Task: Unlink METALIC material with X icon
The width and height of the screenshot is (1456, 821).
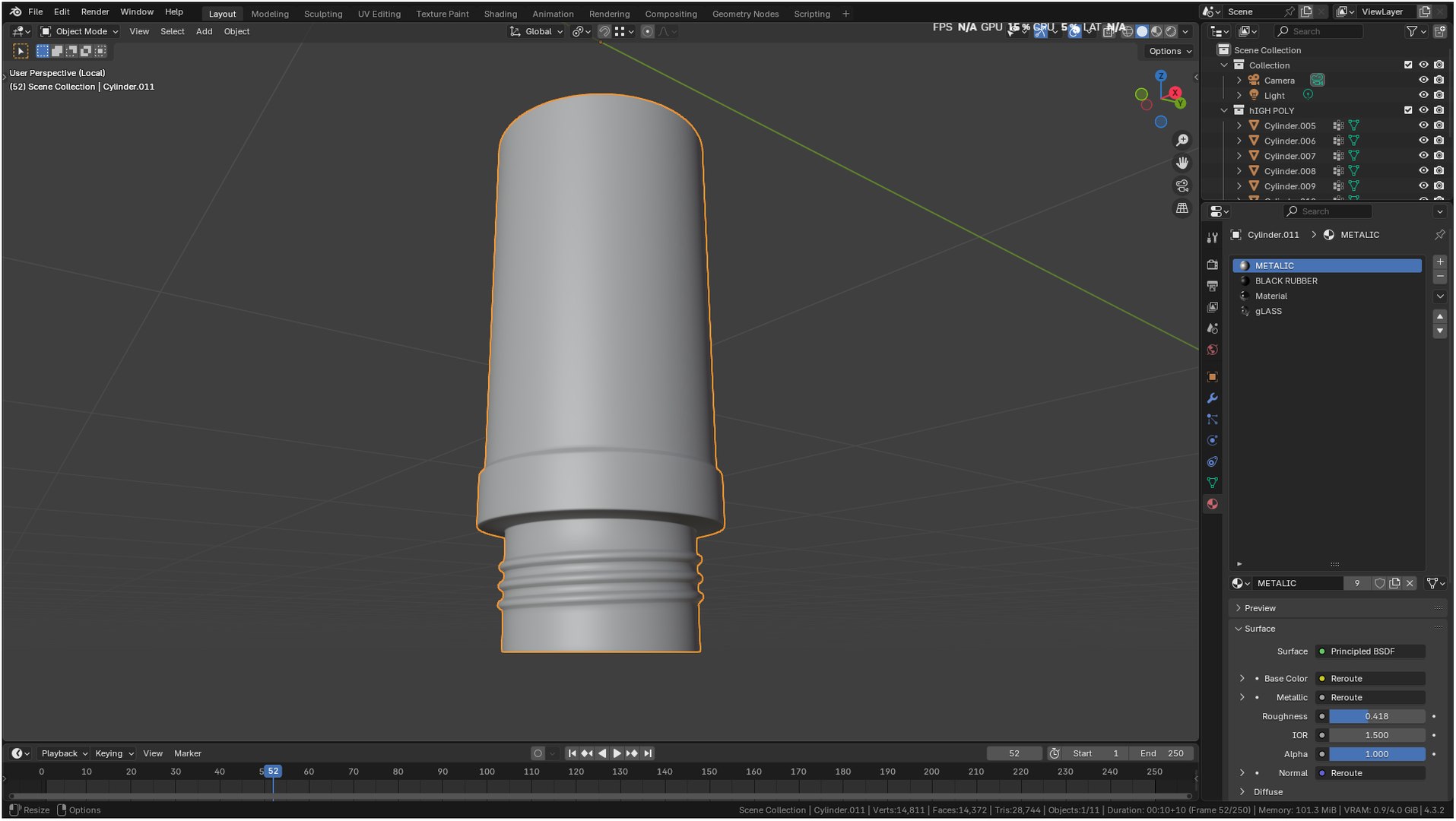Action: coord(1410,584)
